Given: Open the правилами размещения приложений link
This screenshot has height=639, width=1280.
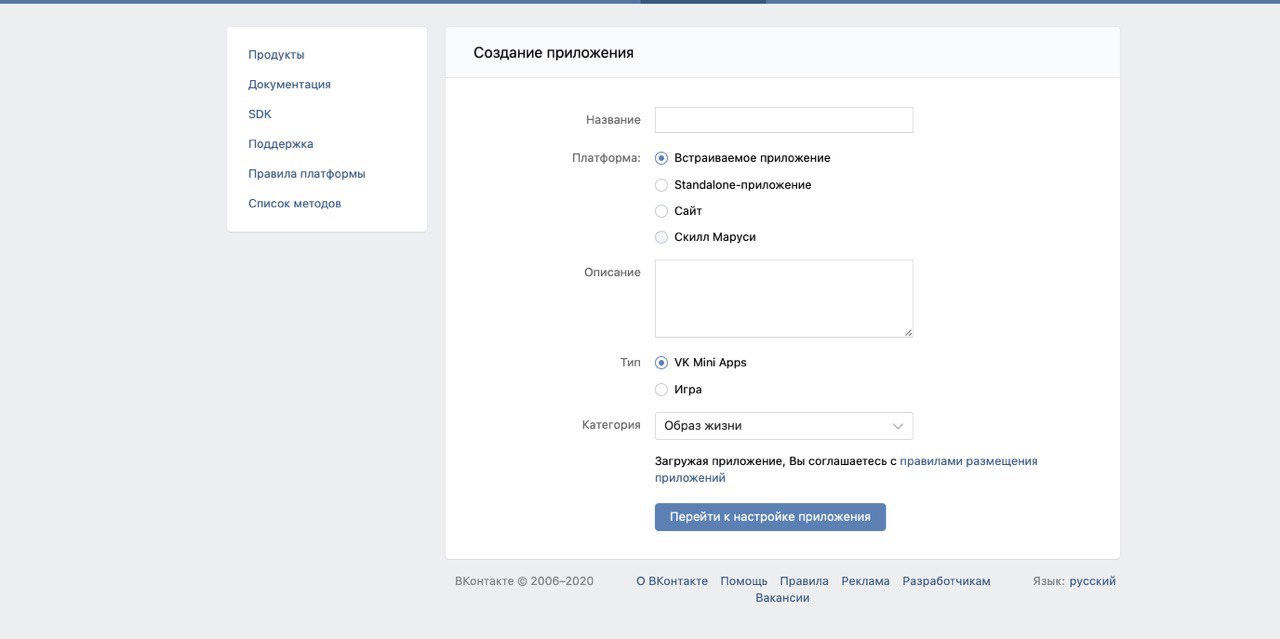Looking at the screenshot, I should (968, 461).
